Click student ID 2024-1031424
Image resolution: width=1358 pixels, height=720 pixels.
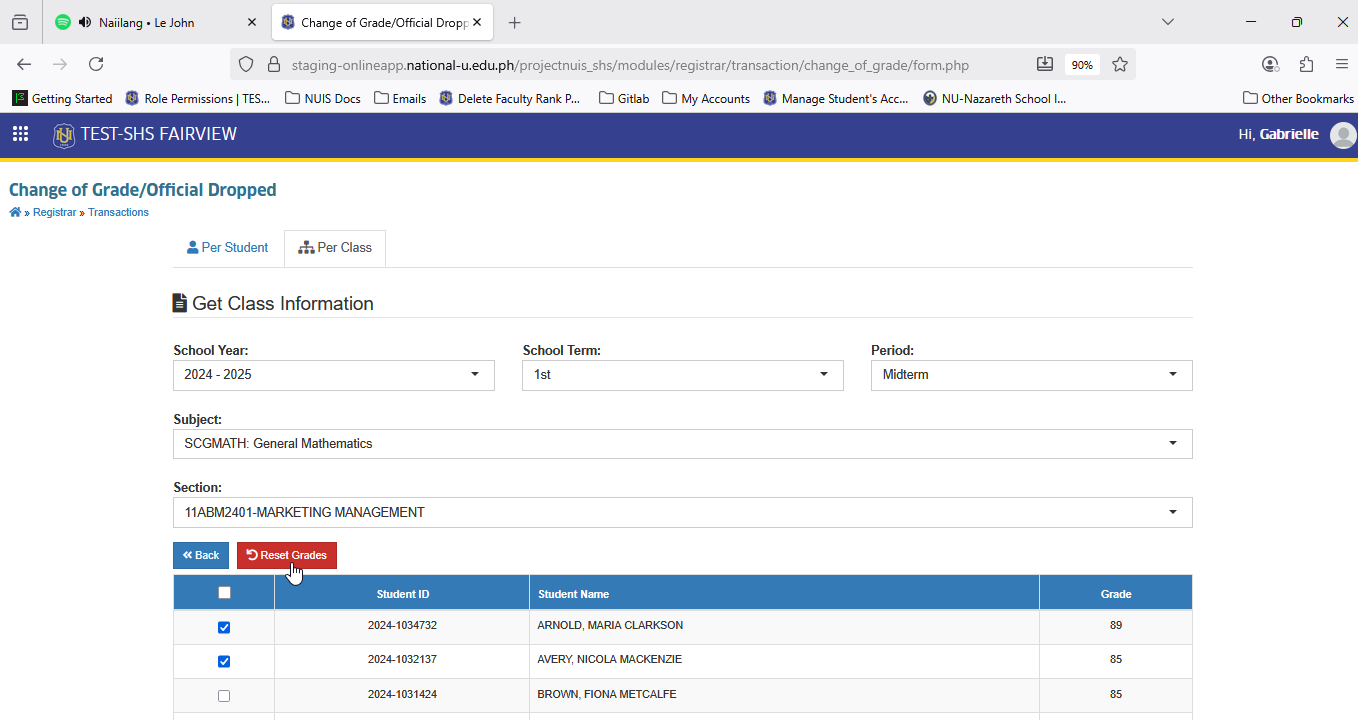(x=402, y=694)
